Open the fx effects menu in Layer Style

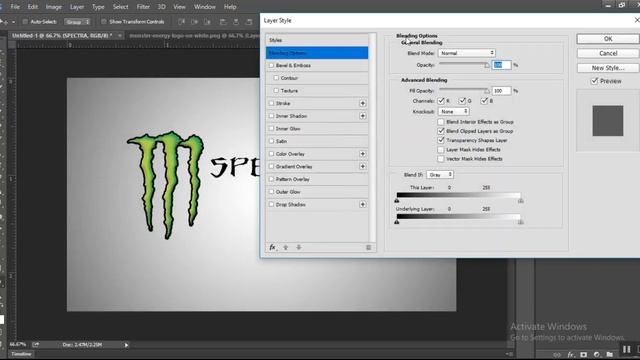tap(272, 247)
